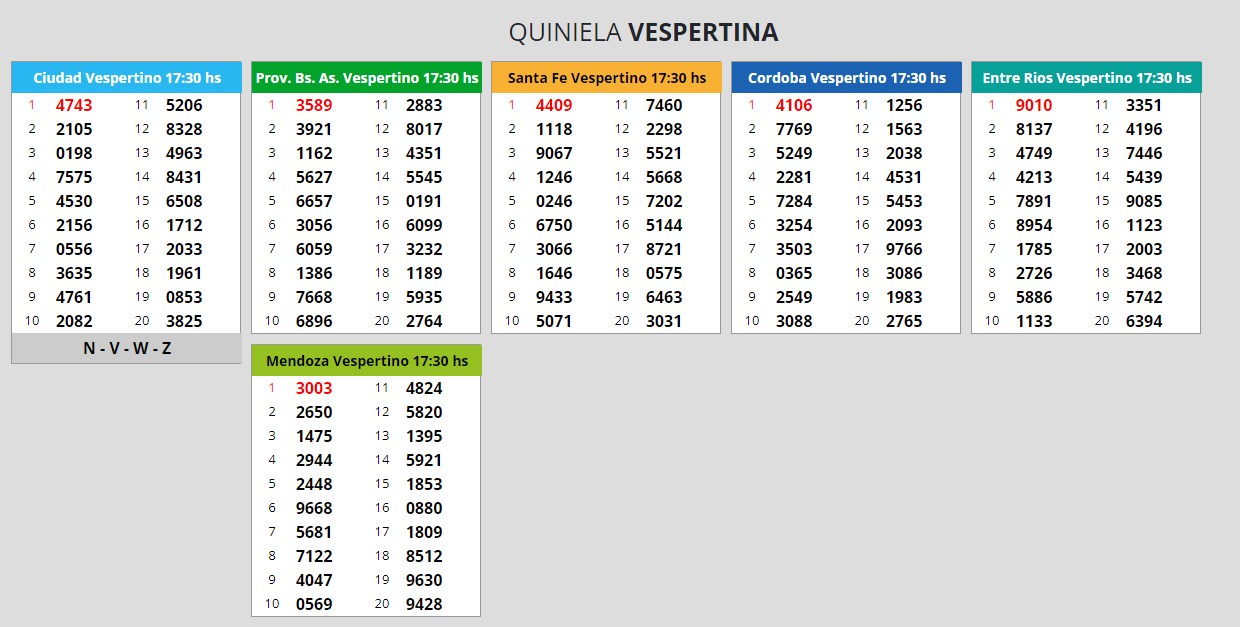This screenshot has width=1240, height=627.
Task: Click number 9766 in Cordoba table
Action: [x=904, y=249]
